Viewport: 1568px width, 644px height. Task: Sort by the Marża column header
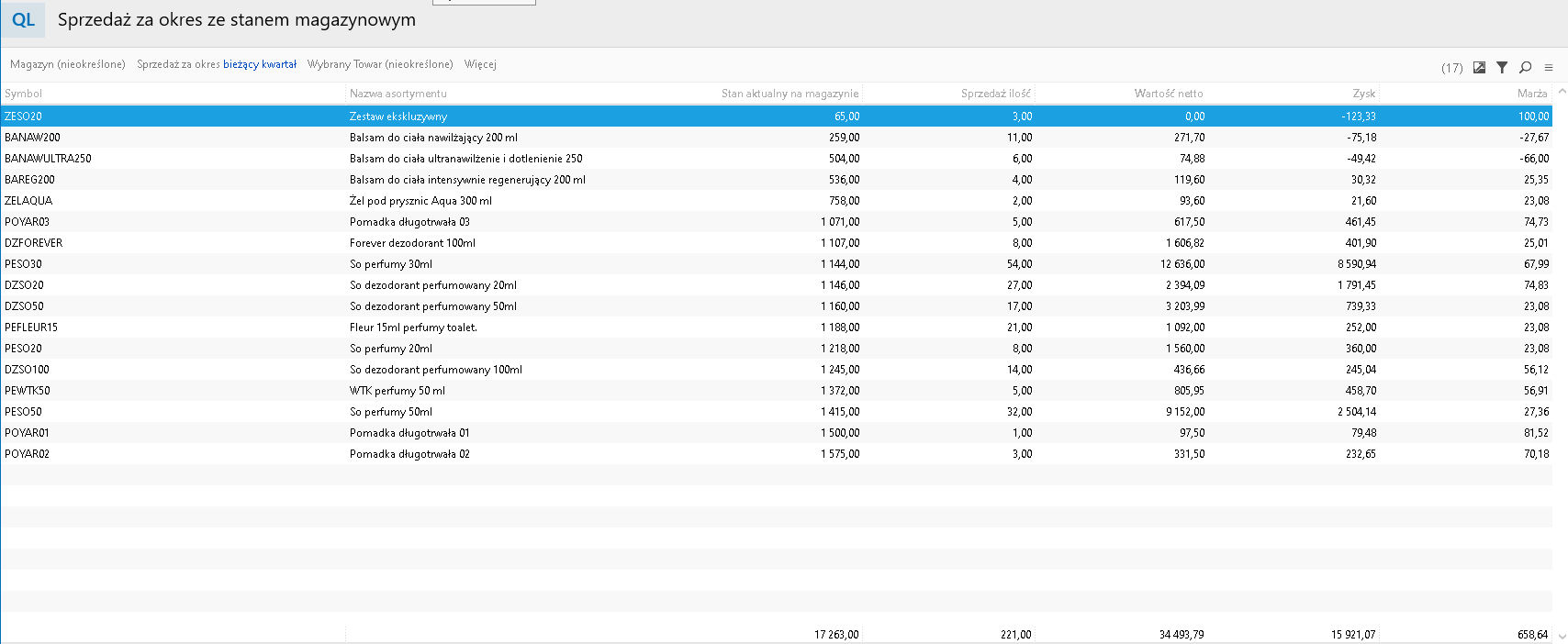pos(1531,94)
